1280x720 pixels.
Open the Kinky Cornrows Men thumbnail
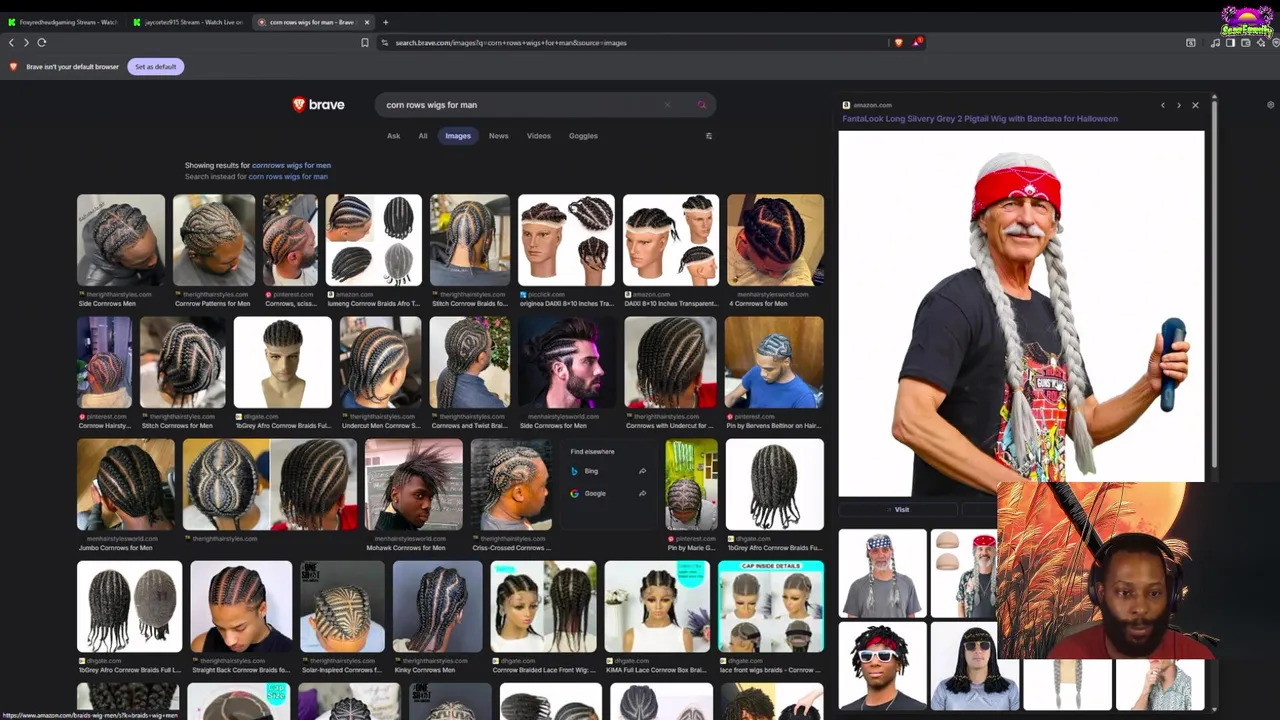pyautogui.click(x=437, y=607)
